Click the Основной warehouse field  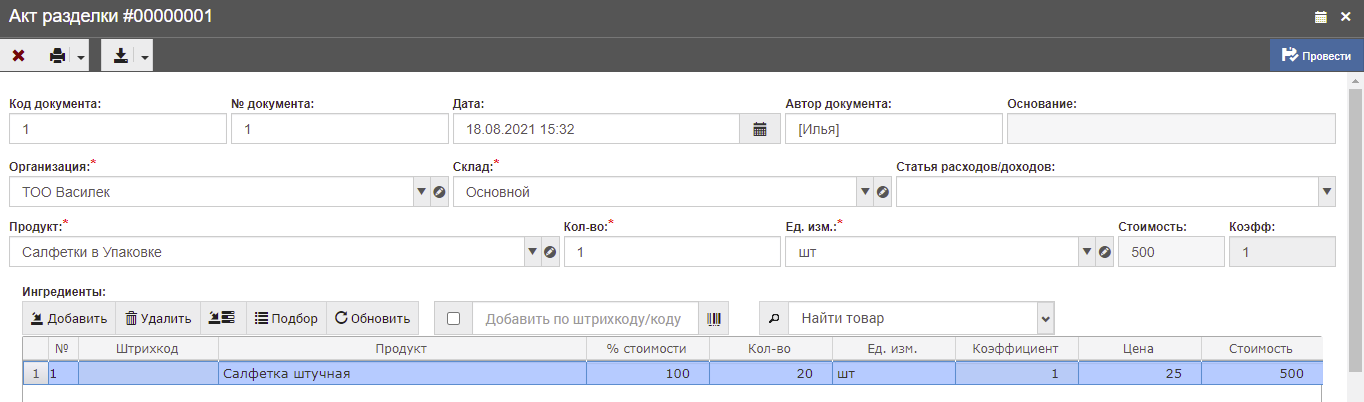[x=655, y=192]
